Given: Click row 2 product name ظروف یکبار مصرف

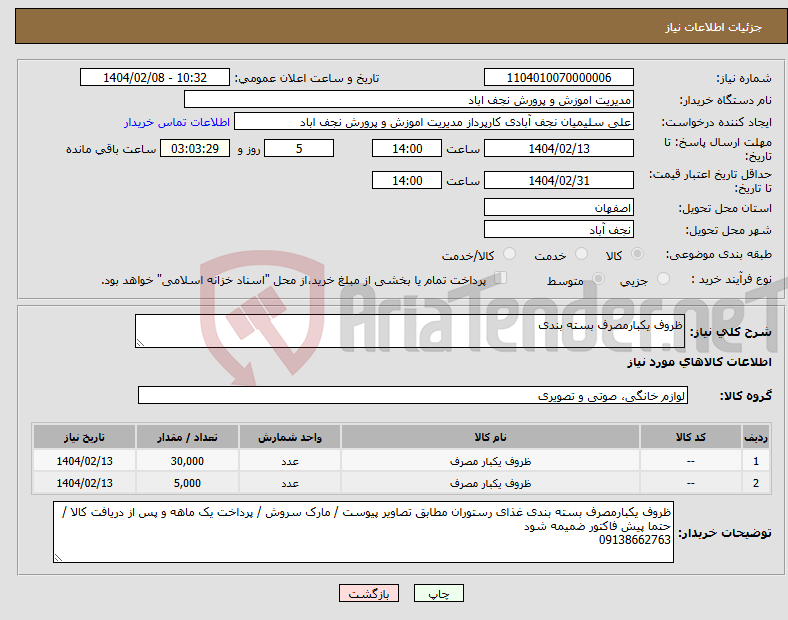Looking at the screenshot, I should click(490, 483).
